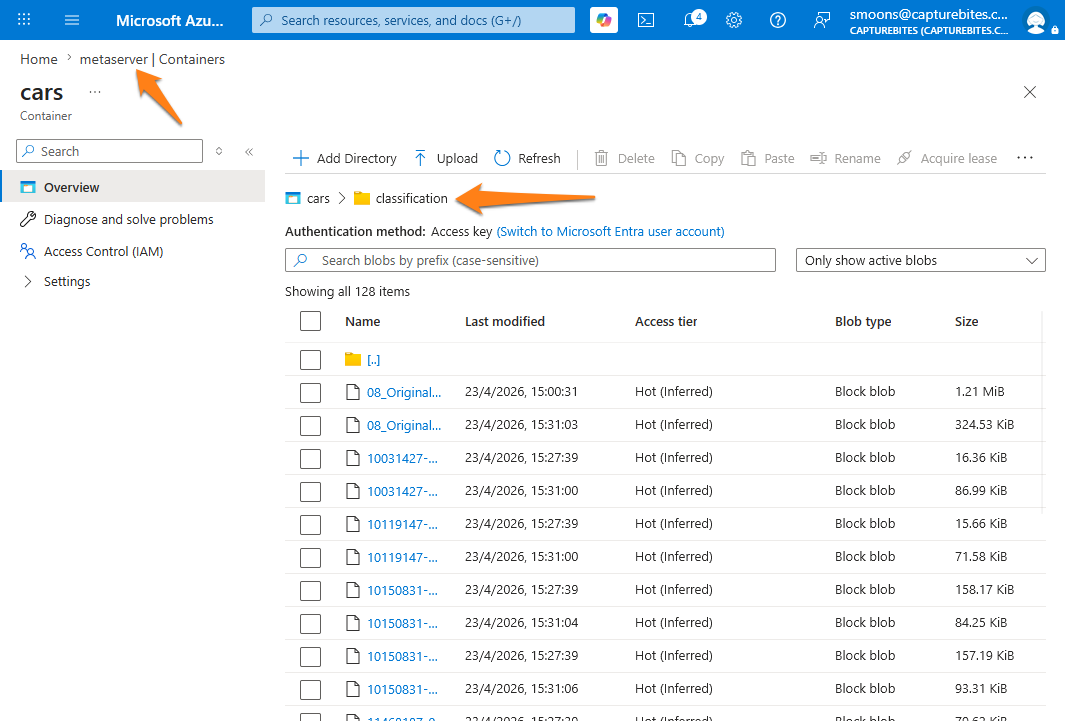Click the Delete toolbar button
This screenshot has height=721, width=1065.
tap(624, 158)
